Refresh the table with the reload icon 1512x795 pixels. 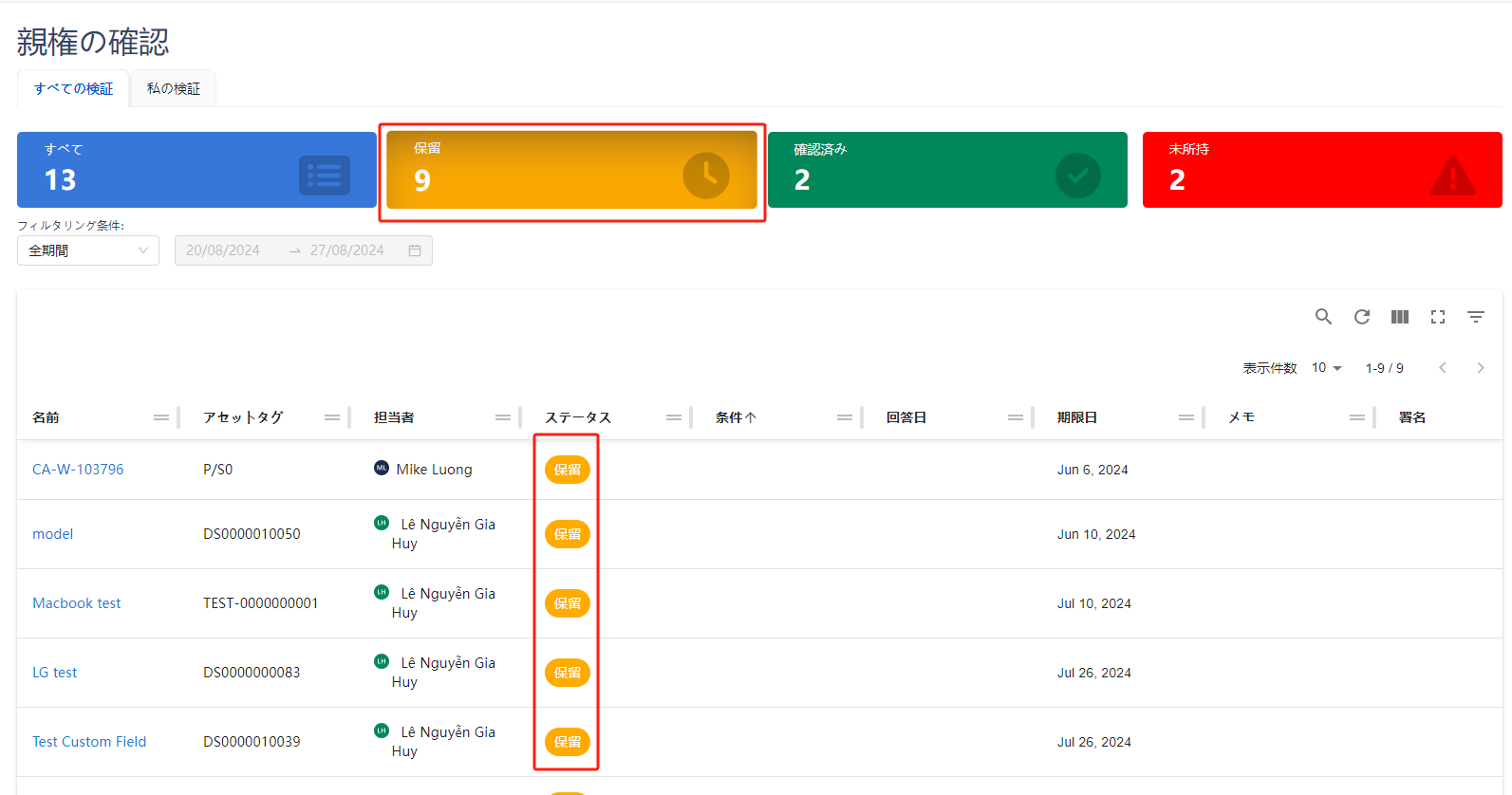pos(1362,317)
